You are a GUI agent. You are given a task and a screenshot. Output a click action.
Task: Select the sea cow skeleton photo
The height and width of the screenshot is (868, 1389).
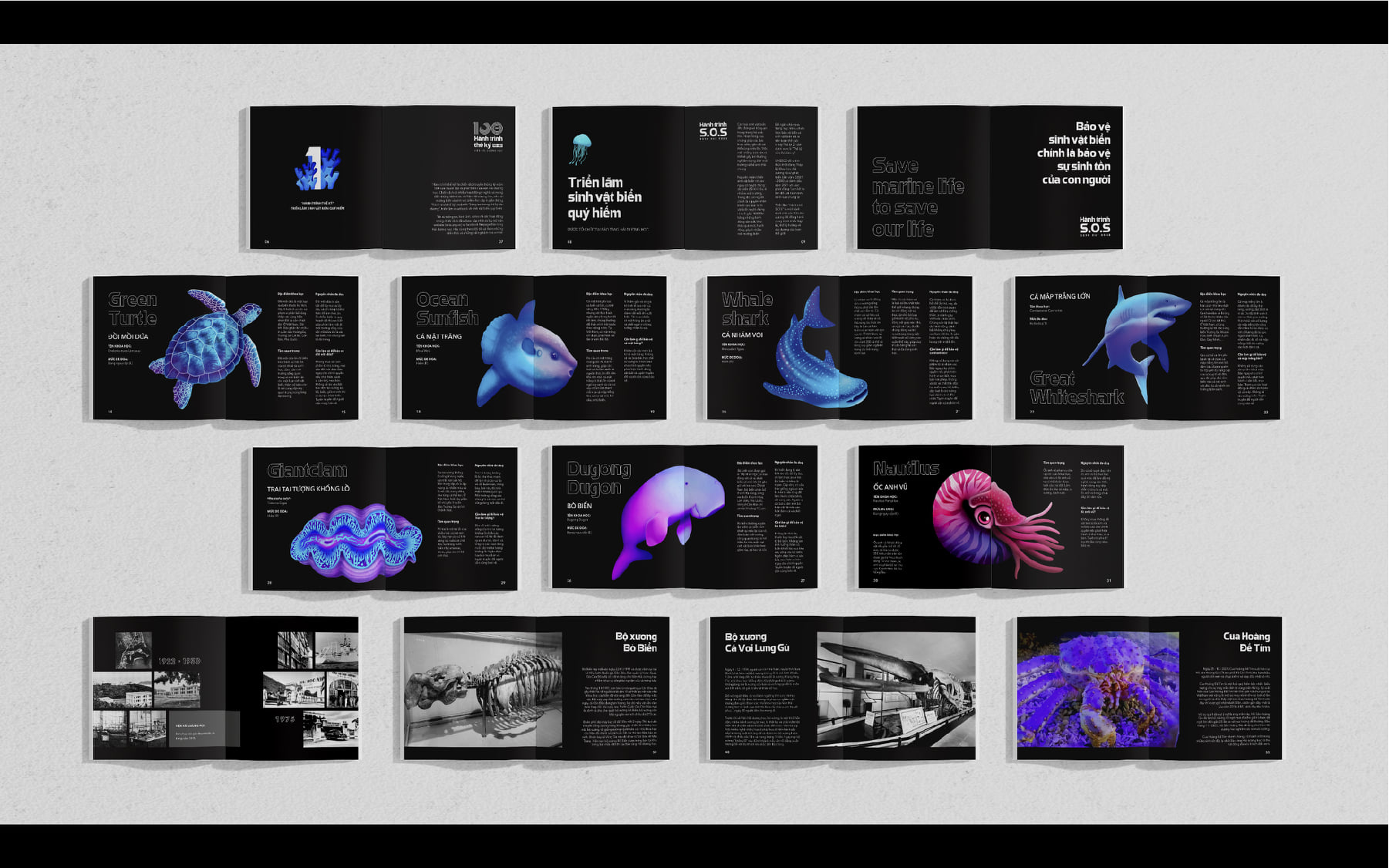[x=483, y=688]
